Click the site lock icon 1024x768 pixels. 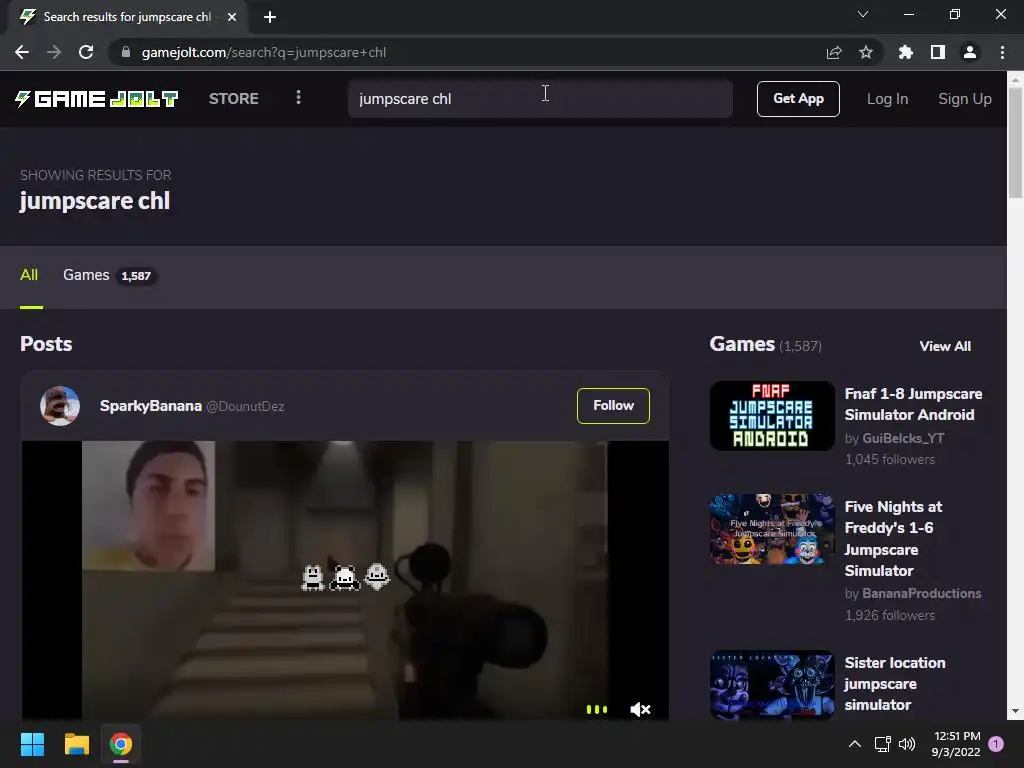click(125, 52)
